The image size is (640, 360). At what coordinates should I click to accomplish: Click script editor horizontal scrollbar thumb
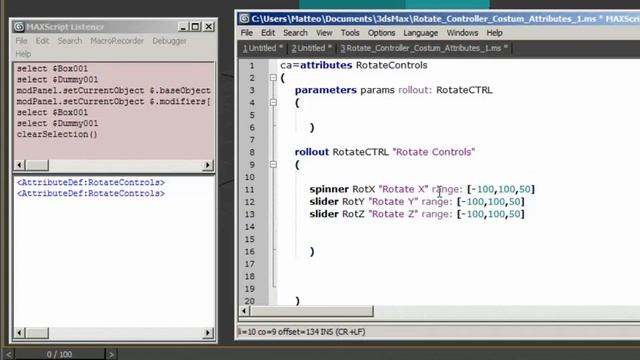[311, 311]
